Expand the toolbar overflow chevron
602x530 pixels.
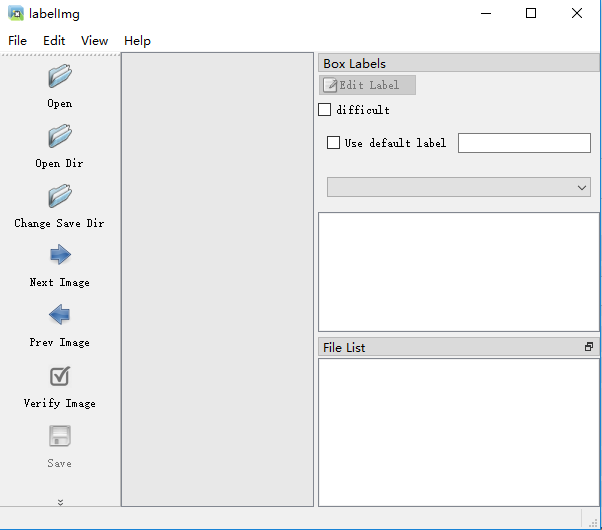click(x=60, y=502)
